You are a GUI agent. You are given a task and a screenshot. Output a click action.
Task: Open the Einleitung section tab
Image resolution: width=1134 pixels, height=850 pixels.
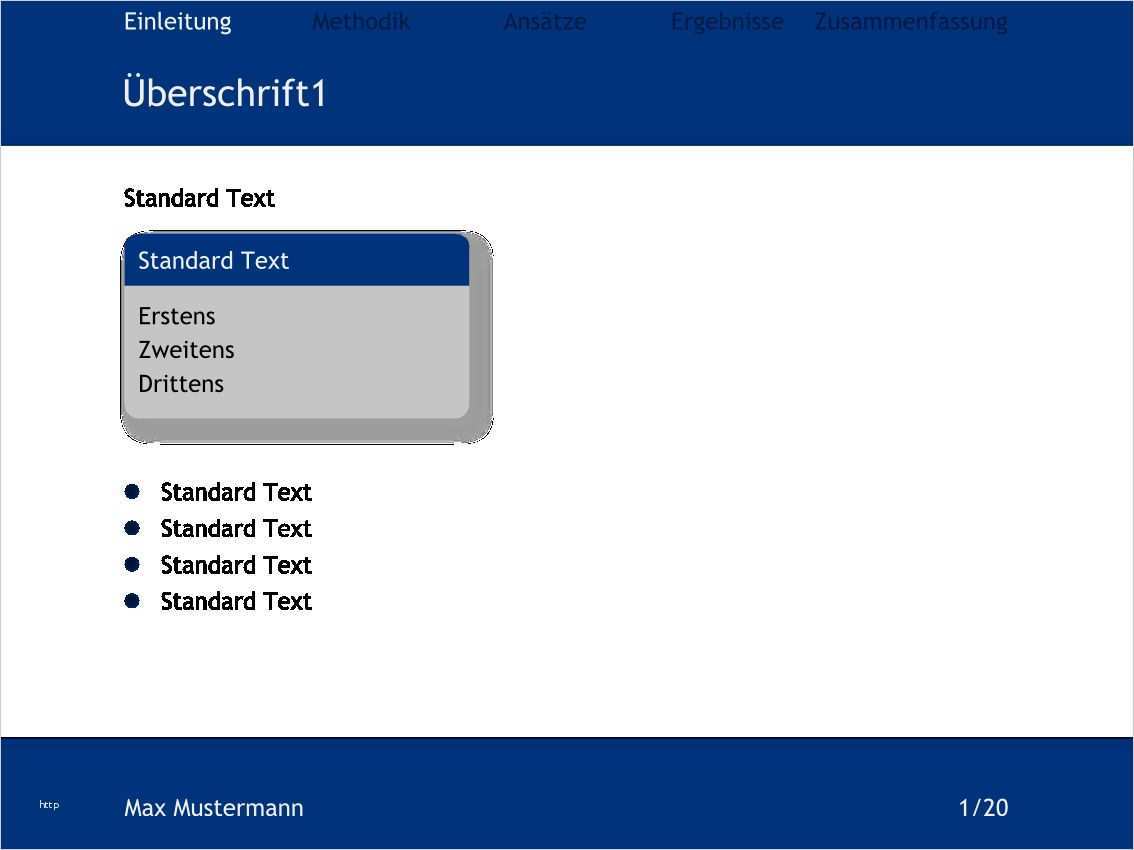click(x=177, y=22)
